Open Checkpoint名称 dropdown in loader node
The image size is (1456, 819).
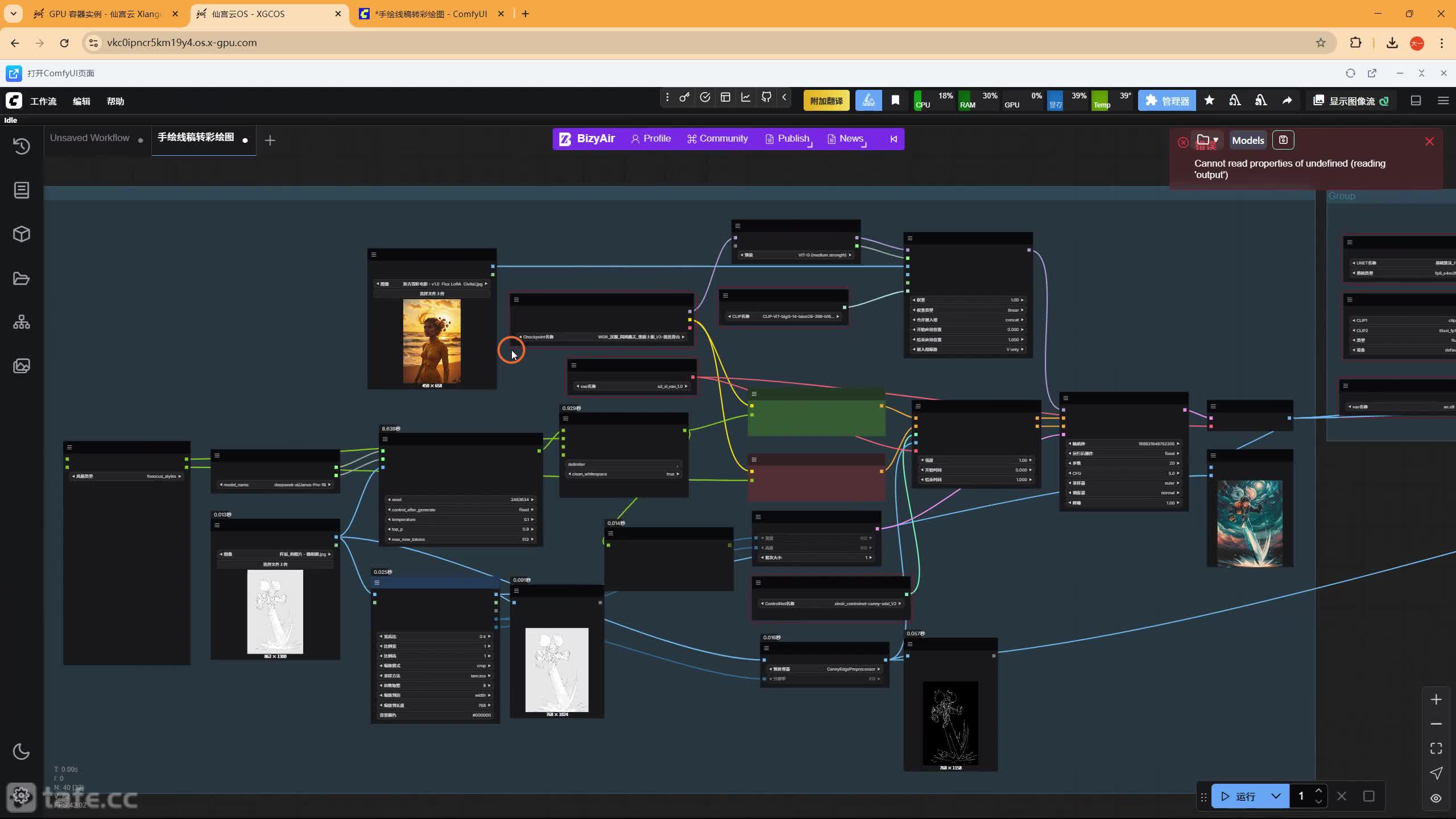pos(602,337)
